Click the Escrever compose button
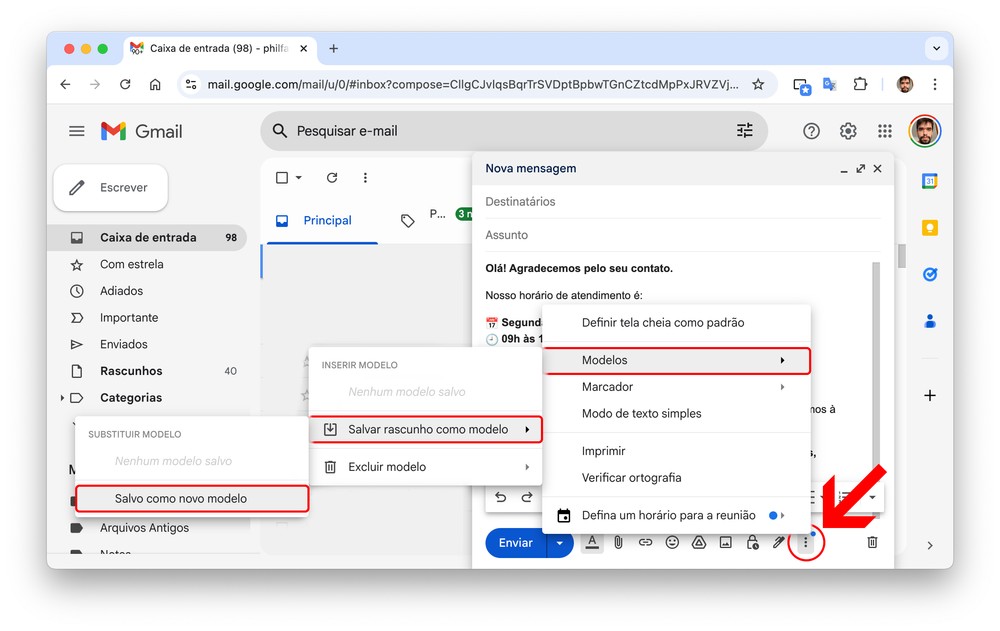 coord(110,188)
